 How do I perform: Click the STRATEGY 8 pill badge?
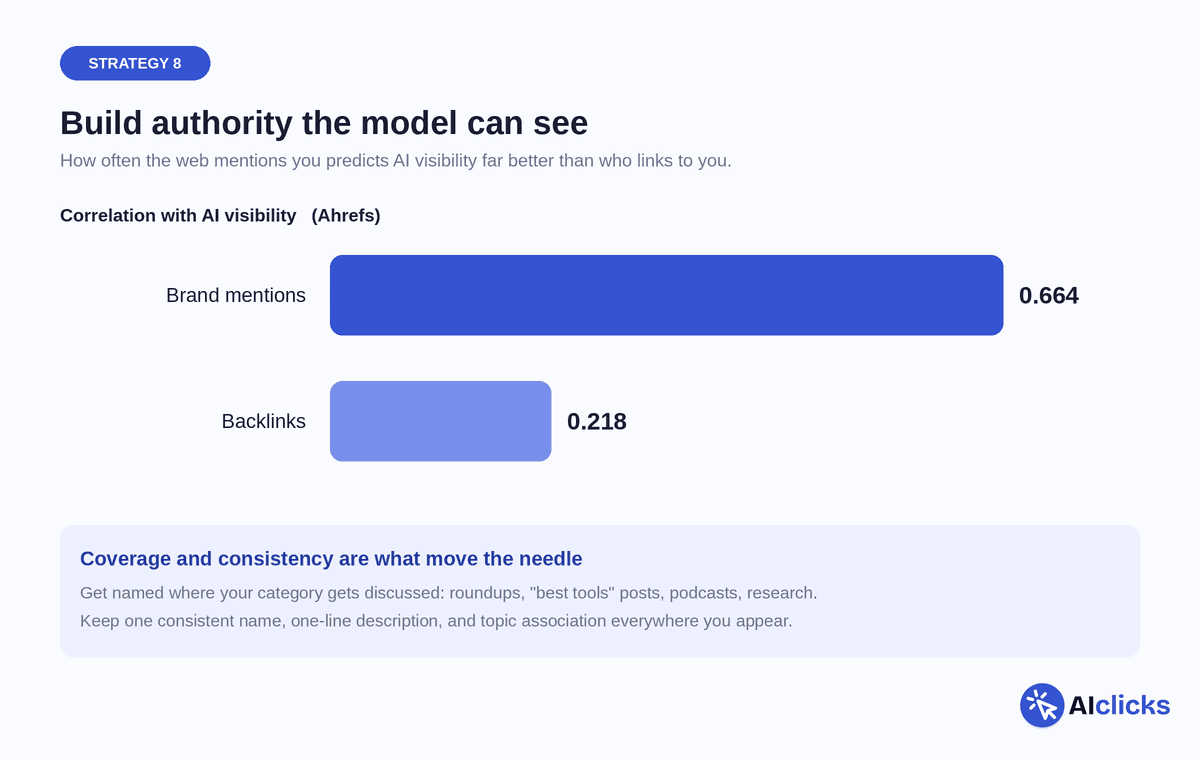[135, 63]
